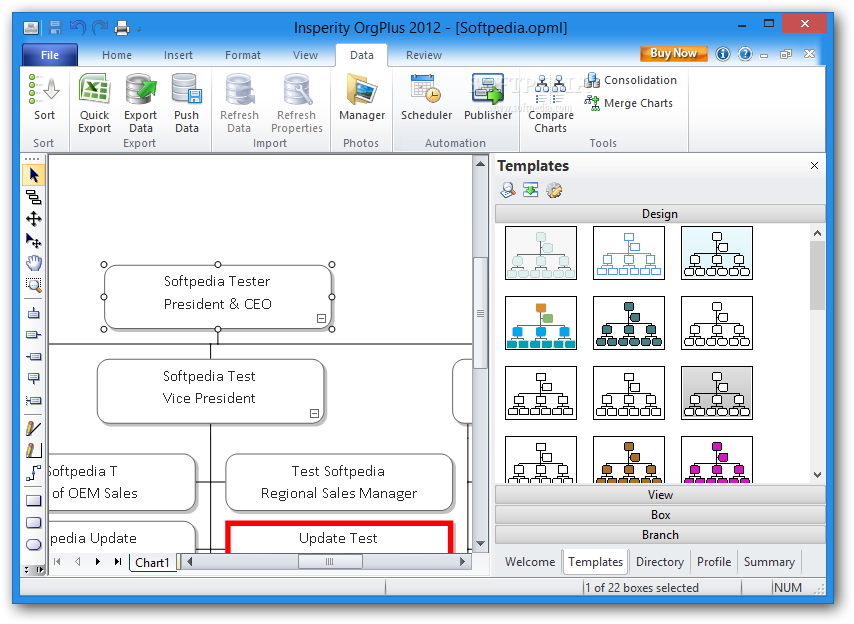
Task: Select the arrow pointer tool
Action: pyautogui.click(x=34, y=175)
